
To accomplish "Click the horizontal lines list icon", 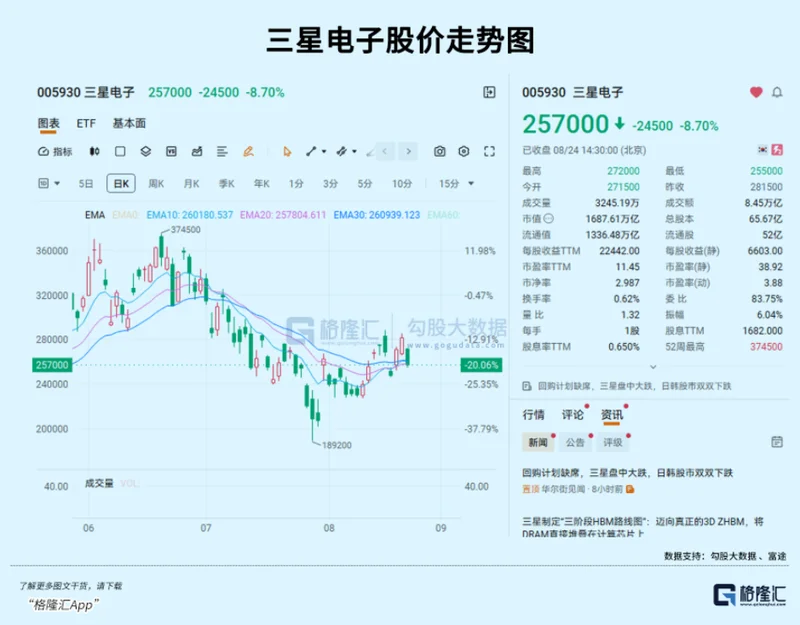I will point(222,152).
